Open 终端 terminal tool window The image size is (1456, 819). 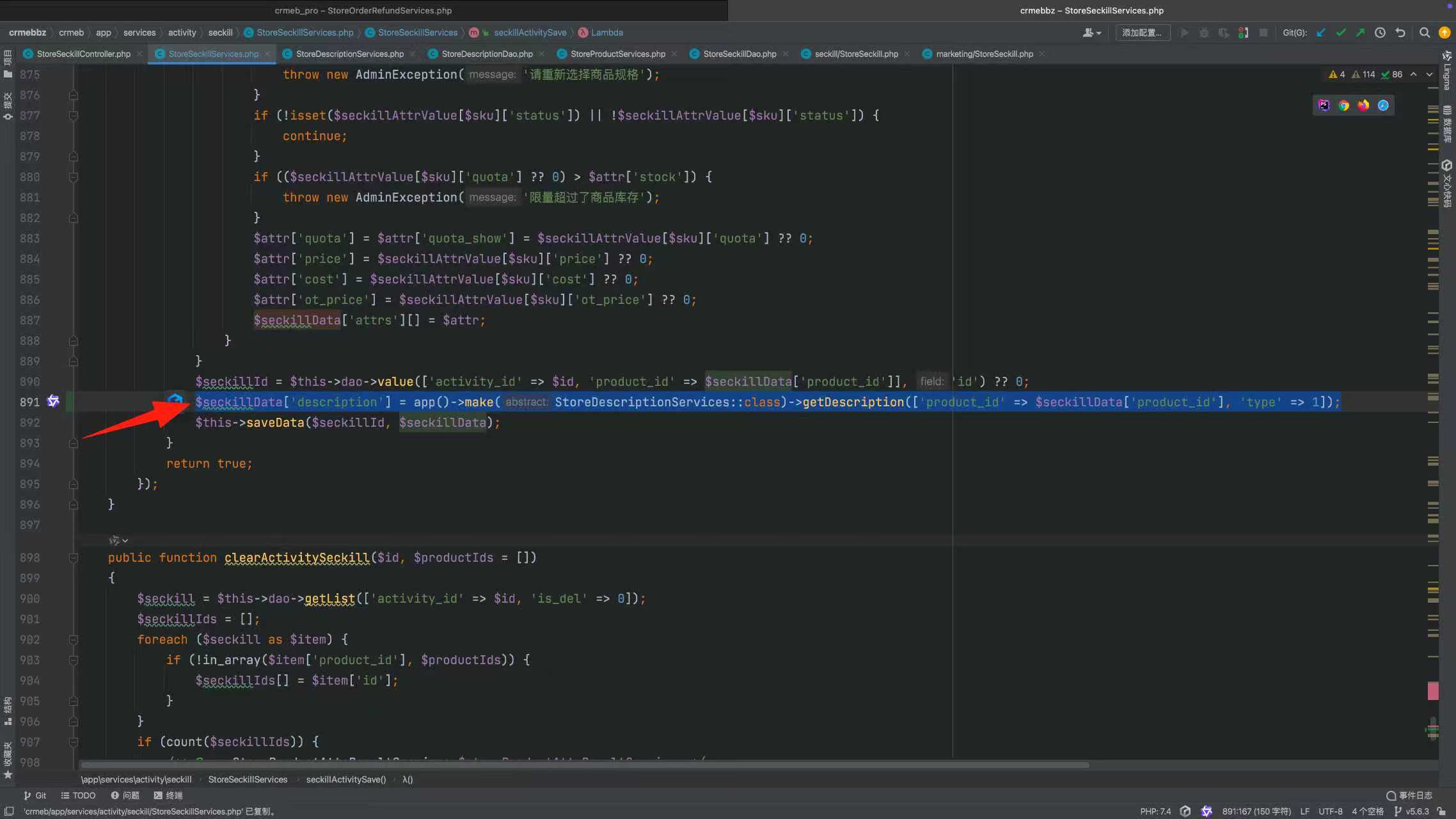[x=168, y=795]
